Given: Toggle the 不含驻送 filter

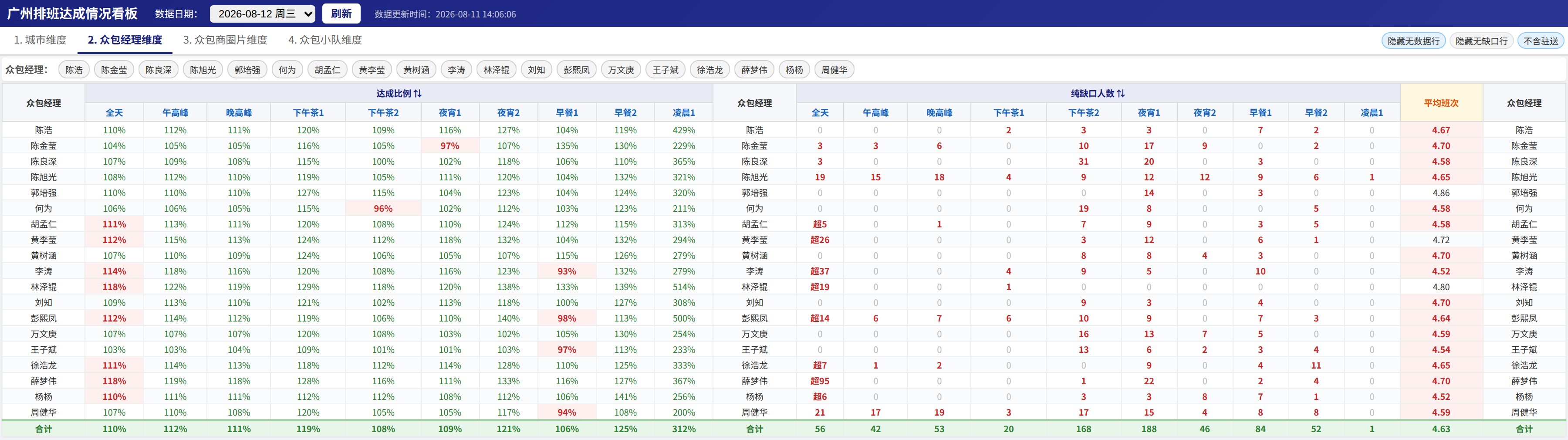Looking at the screenshot, I should click(1541, 41).
